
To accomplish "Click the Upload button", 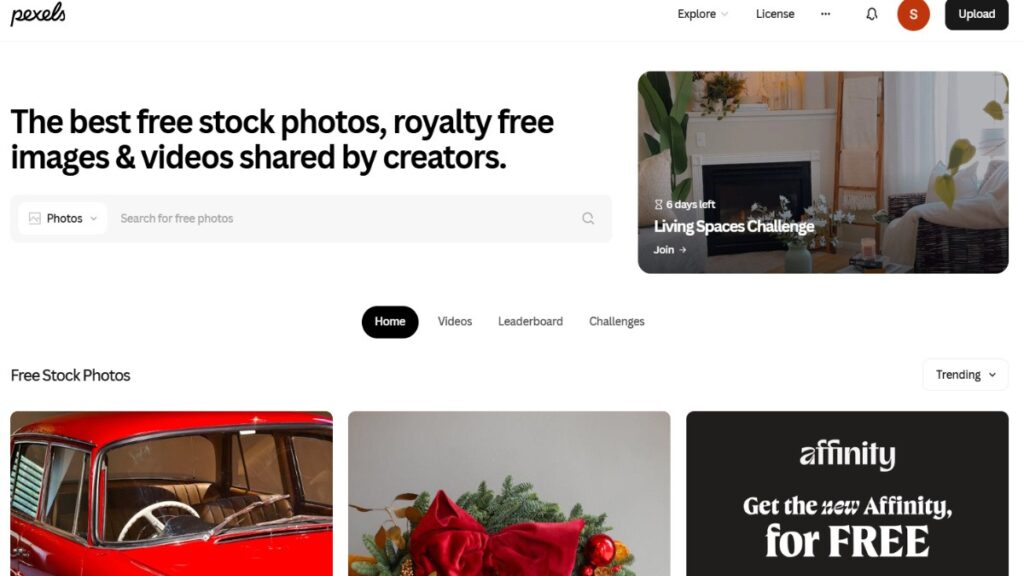I will click(x=976, y=14).
